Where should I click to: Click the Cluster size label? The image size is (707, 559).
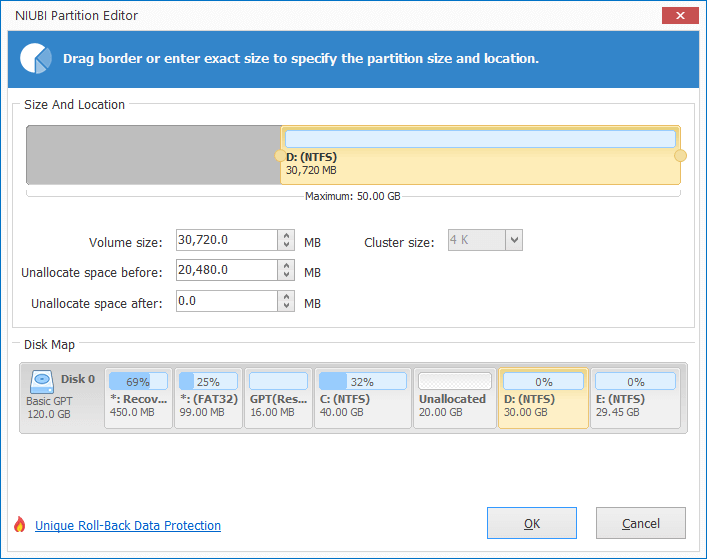[x=399, y=243]
